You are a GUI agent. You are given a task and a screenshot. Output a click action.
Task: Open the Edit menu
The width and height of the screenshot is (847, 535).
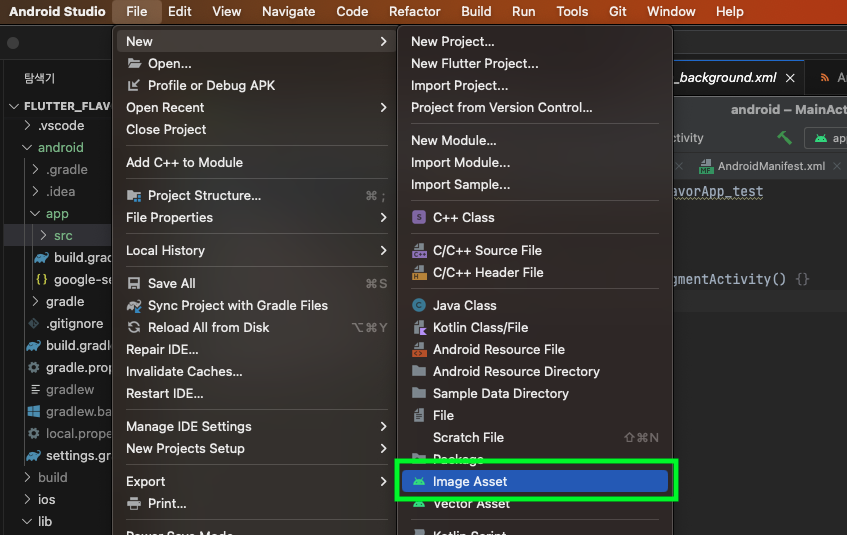(179, 11)
